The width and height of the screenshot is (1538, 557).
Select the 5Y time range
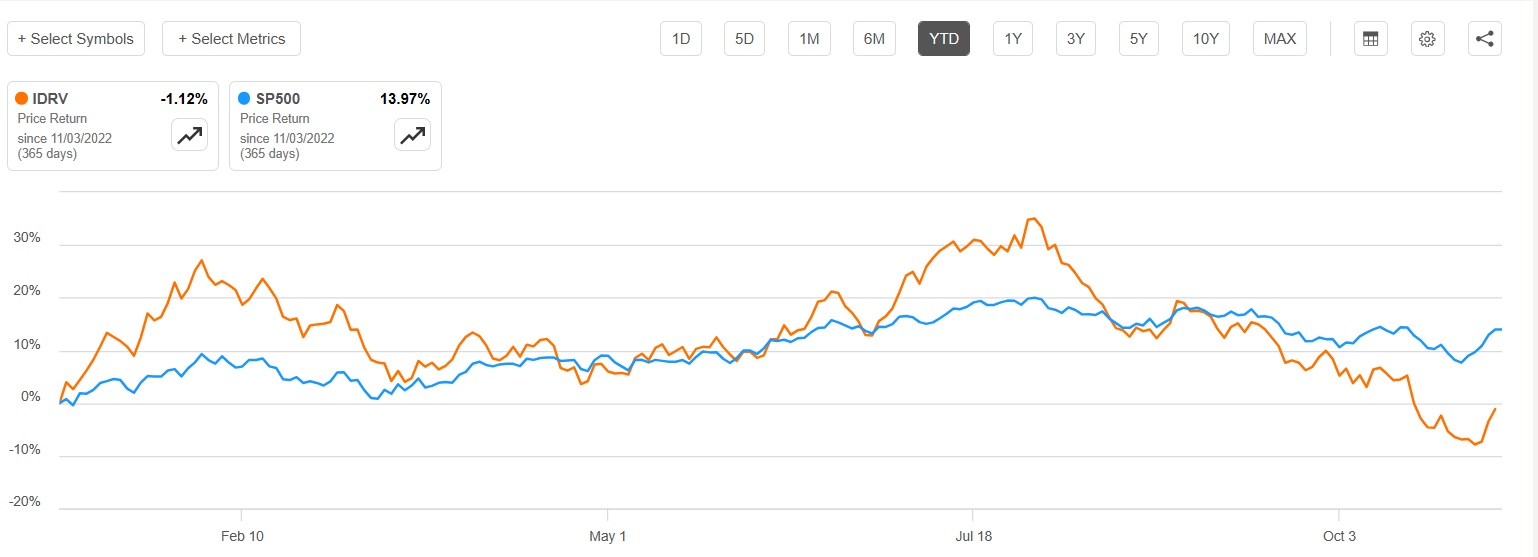(x=1139, y=39)
